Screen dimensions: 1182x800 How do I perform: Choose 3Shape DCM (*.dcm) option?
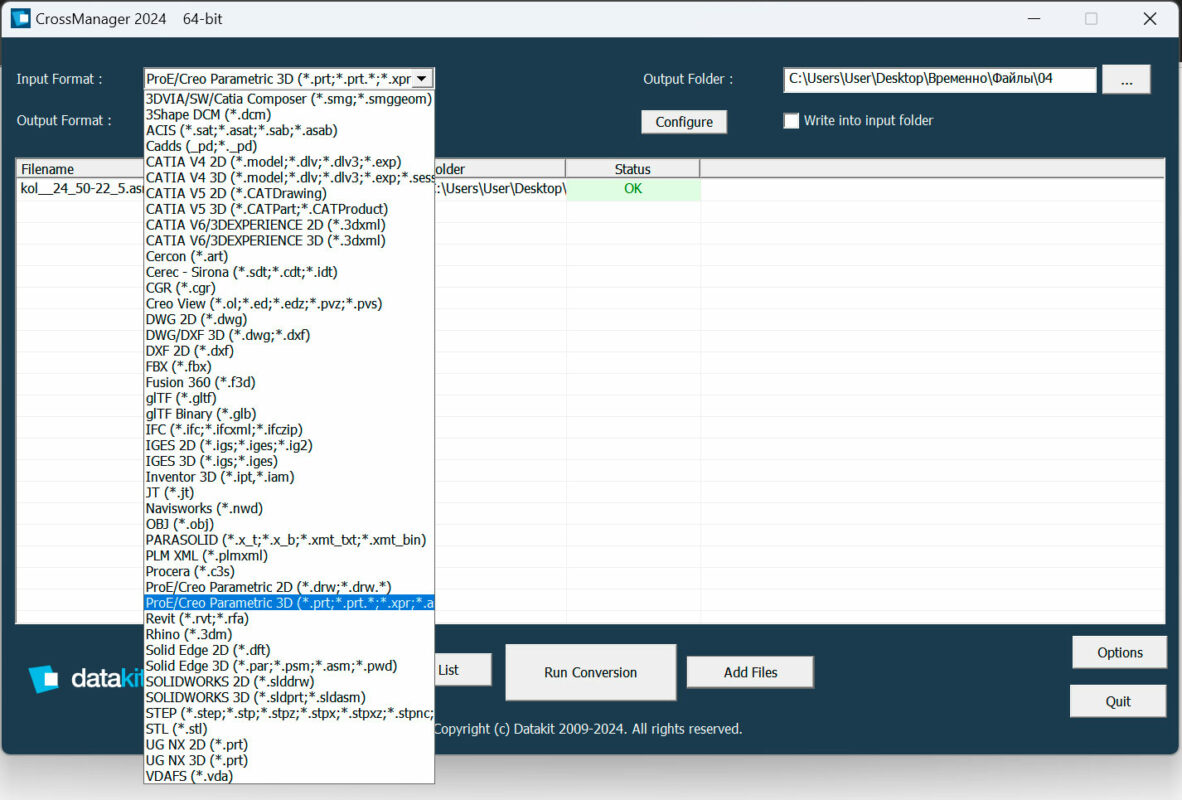click(289, 115)
